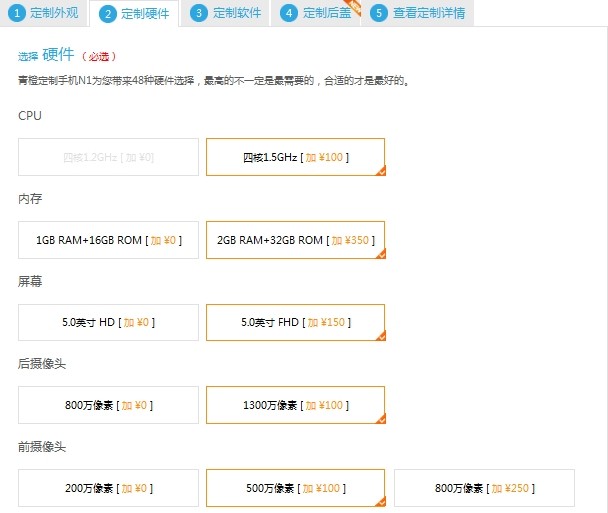The height and width of the screenshot is (513, 608).
Task: Choose the 800万像素 front camera for ¥250
Action: [484, 488]
